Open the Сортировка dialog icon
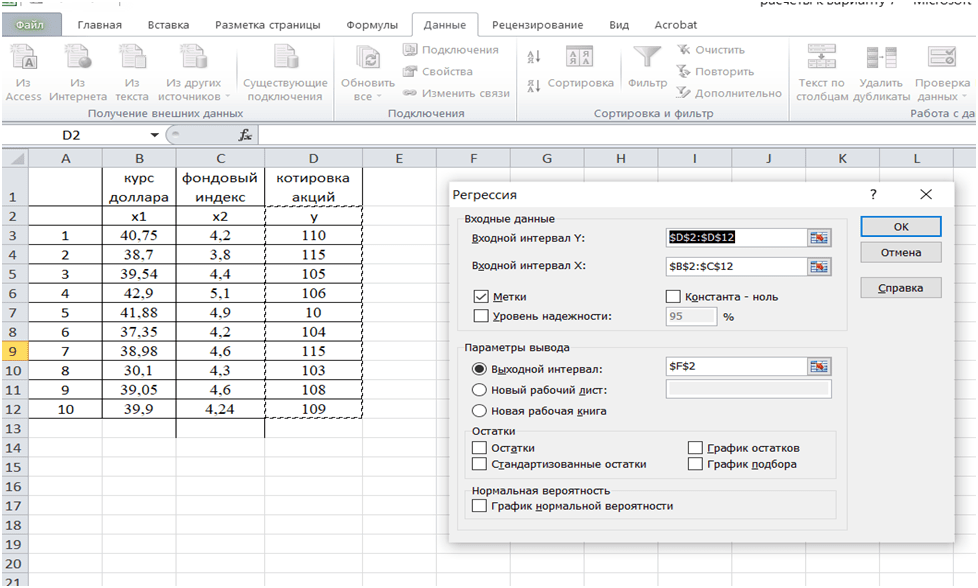Viewport: 978px width, 588px height. click(x=579, y=57)
